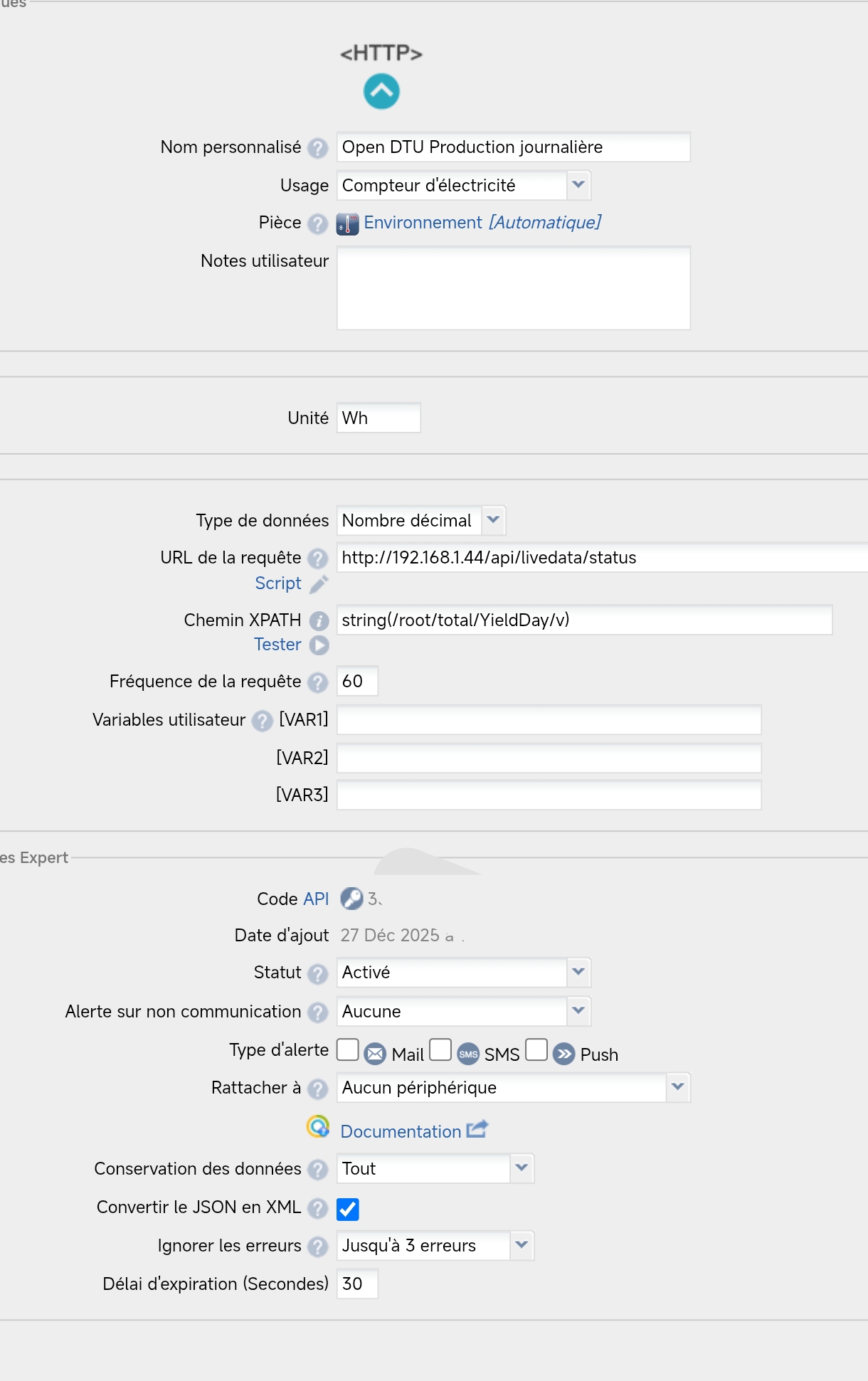Open the Usage dropdown Compteur d'électricité
Viewport: 868px width, 1381px height.
[x=464, y=186]
